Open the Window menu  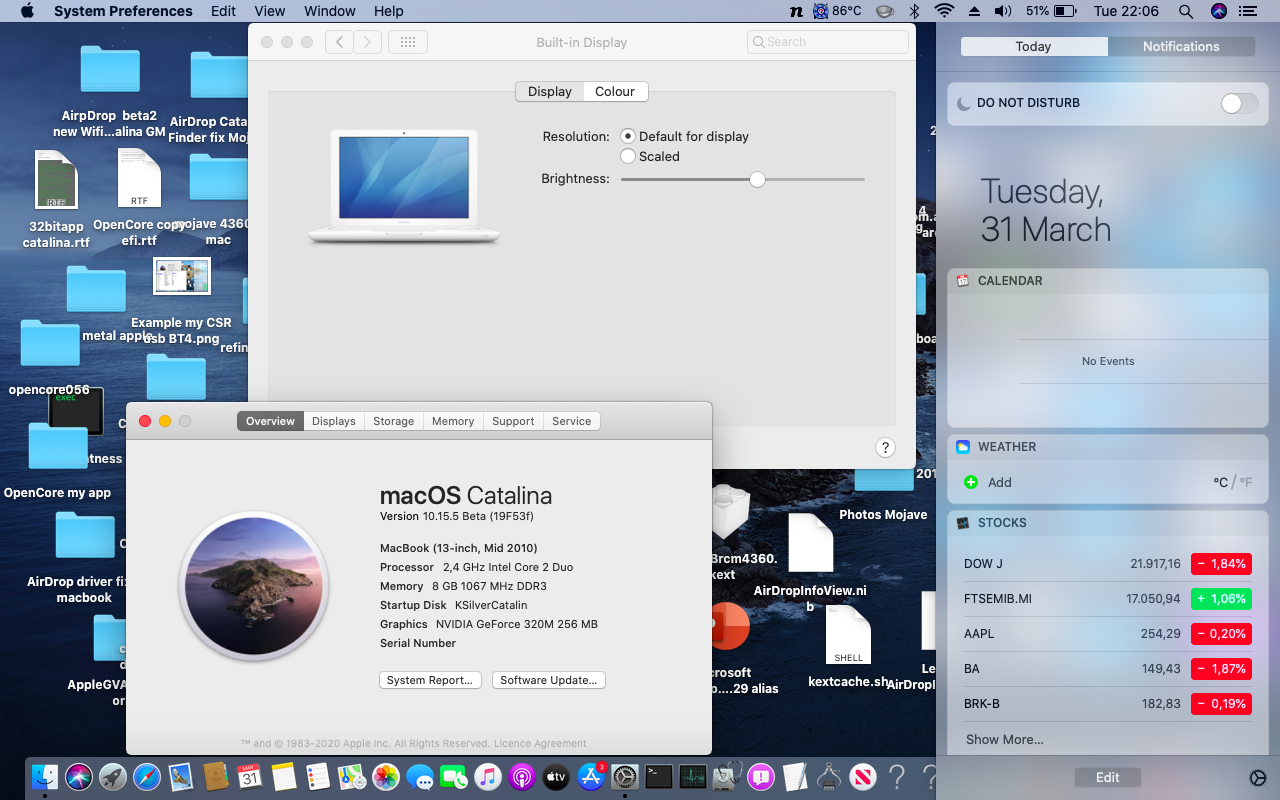(330, 11)
